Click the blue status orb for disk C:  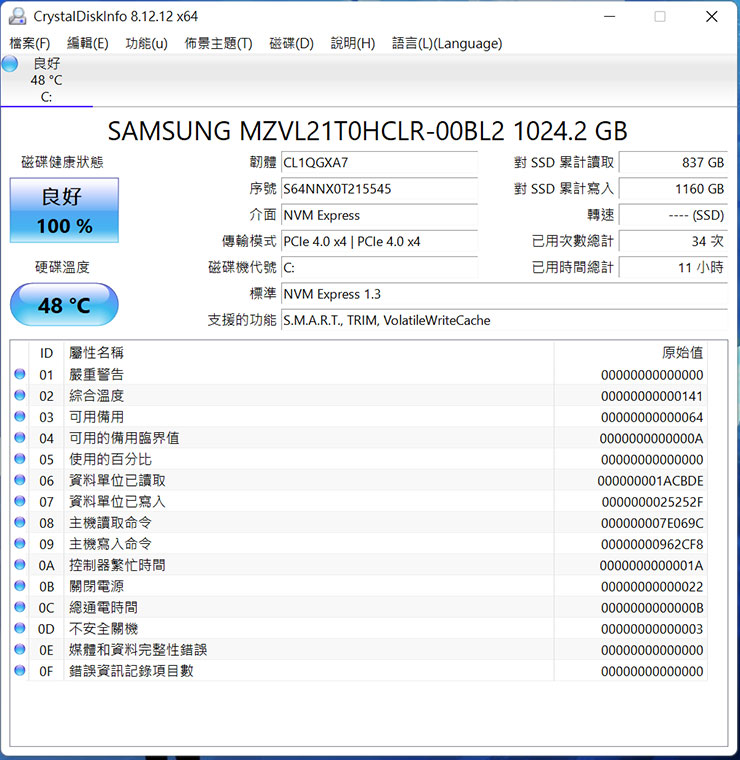coord(10,64)
